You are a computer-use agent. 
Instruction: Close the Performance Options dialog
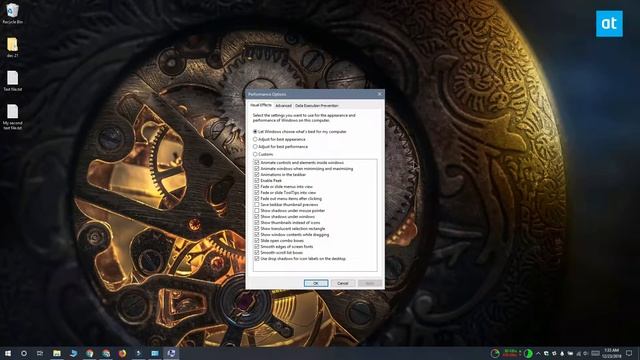380,94
